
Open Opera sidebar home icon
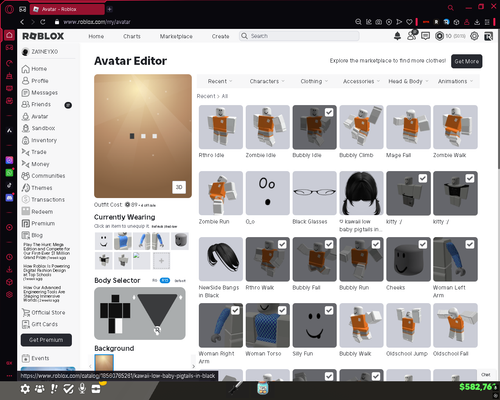click(x=9, y=35)
